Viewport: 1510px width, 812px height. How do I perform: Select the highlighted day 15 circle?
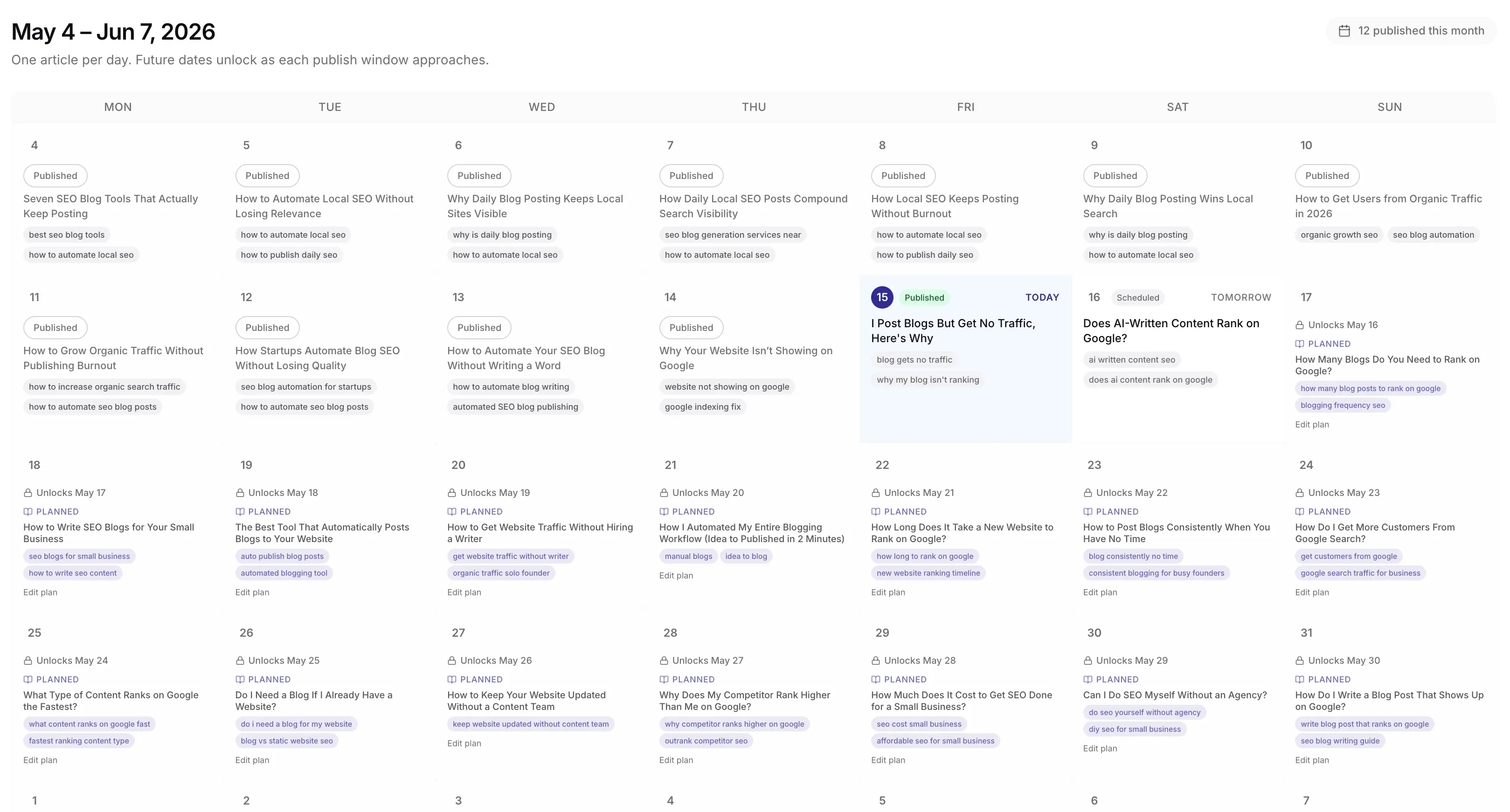pos(882,297)
